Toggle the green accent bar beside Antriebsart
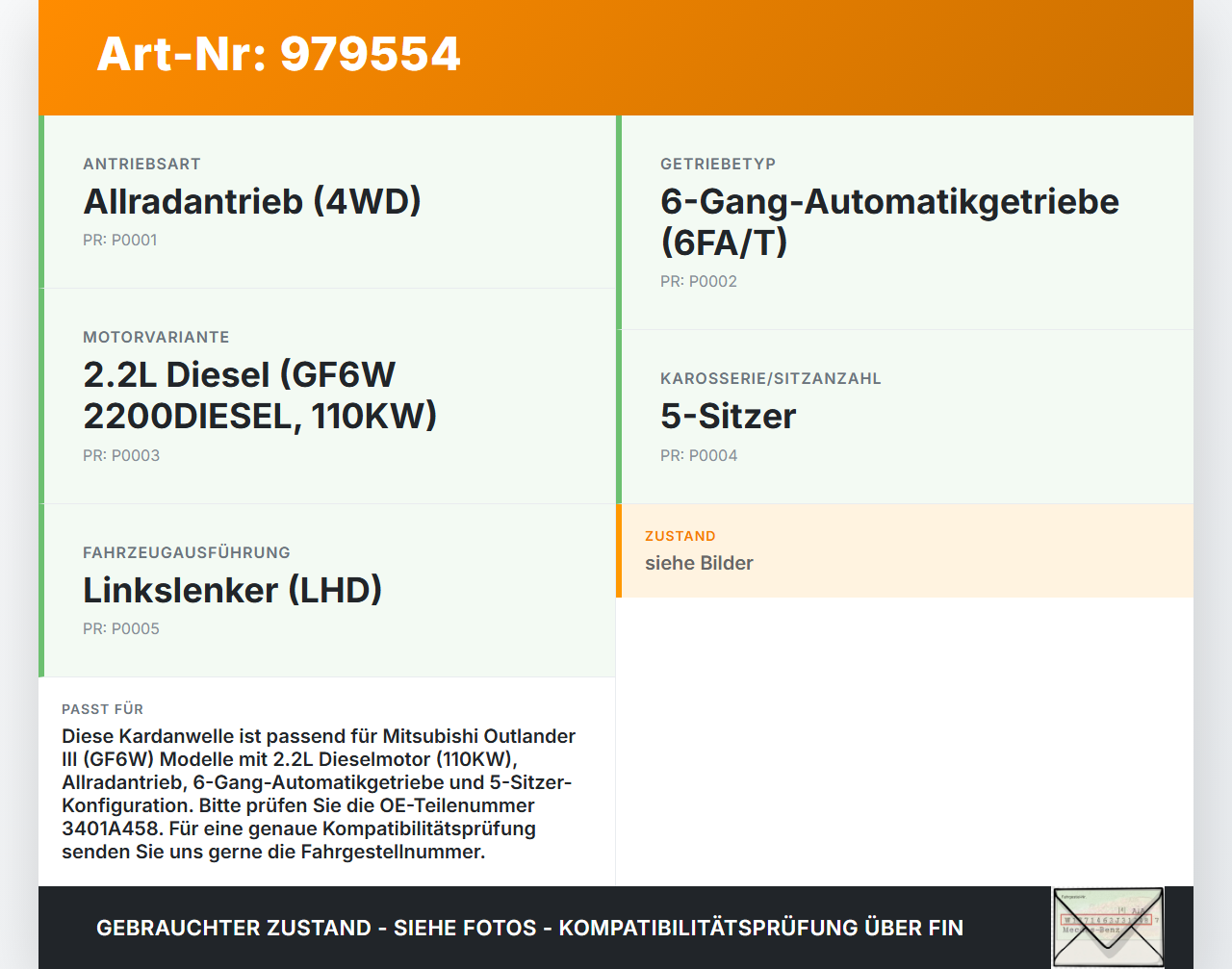1232x969 pixels. 40,200
